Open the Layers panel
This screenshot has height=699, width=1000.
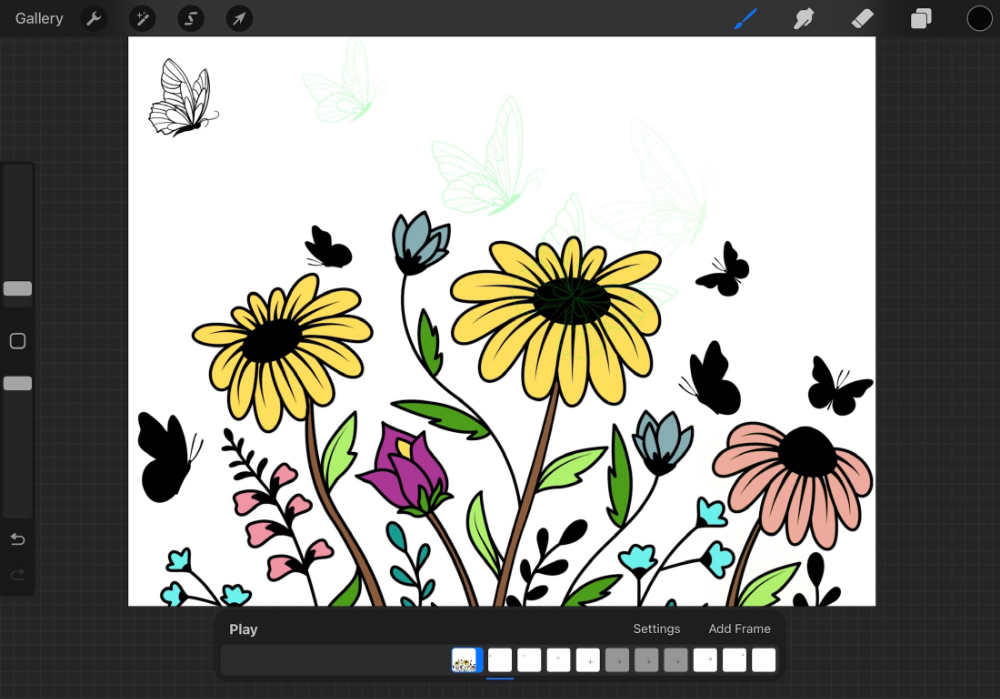(920, 18)
